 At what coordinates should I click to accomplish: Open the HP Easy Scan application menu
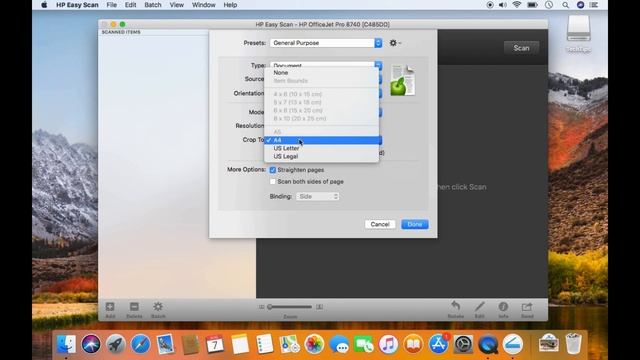point(77,5)
